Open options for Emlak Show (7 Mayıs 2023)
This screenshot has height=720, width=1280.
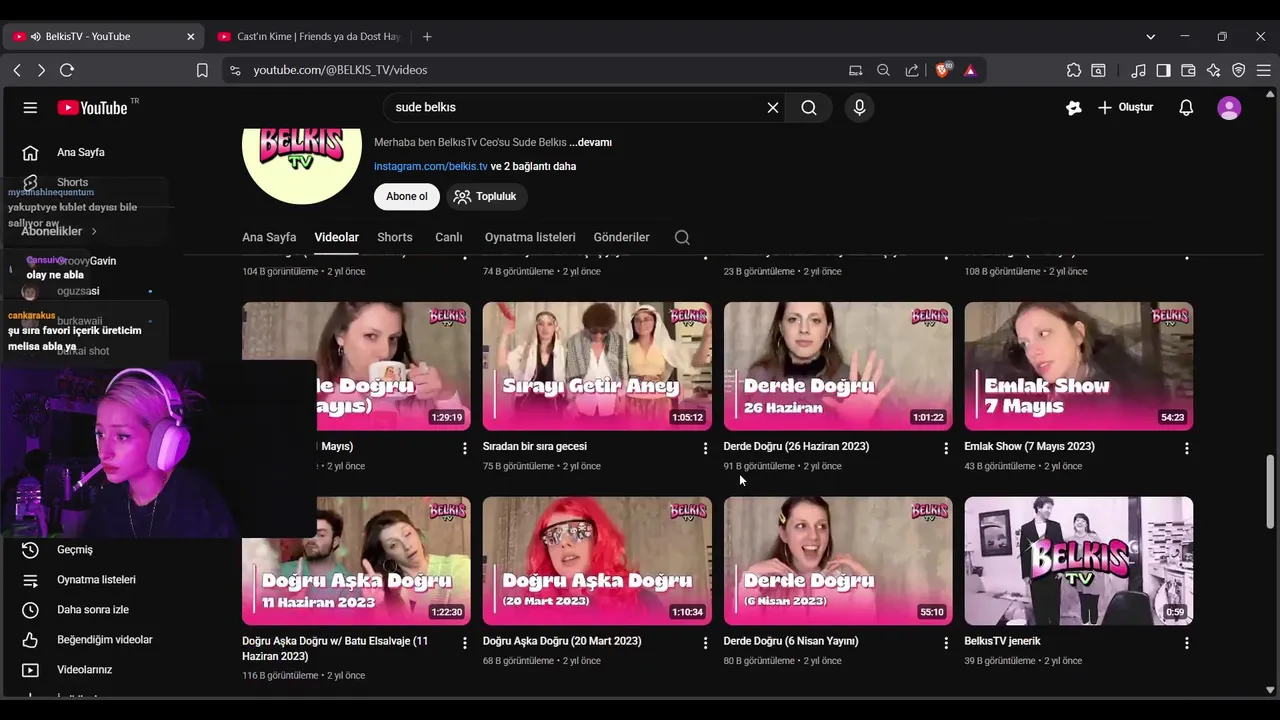(x=1187, y=448)
